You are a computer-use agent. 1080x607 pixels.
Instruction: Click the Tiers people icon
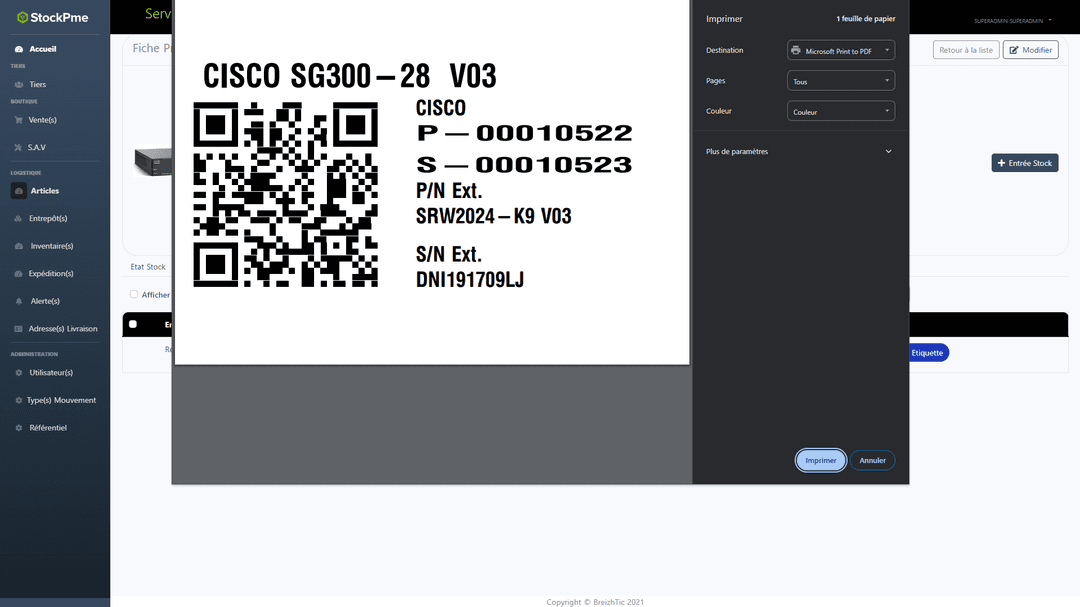pos(19,85)
